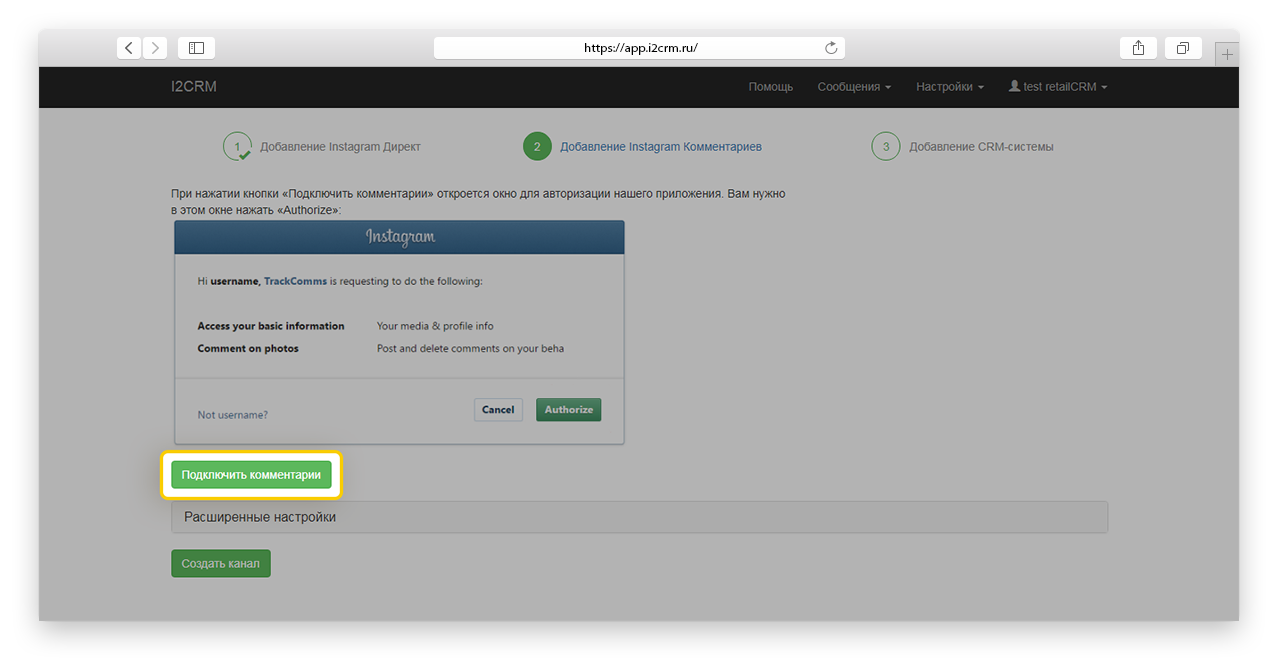Viewport: 1282px width, 670px height.
Task: Expand the Сообщения dropdown menu
Action: 854,87
